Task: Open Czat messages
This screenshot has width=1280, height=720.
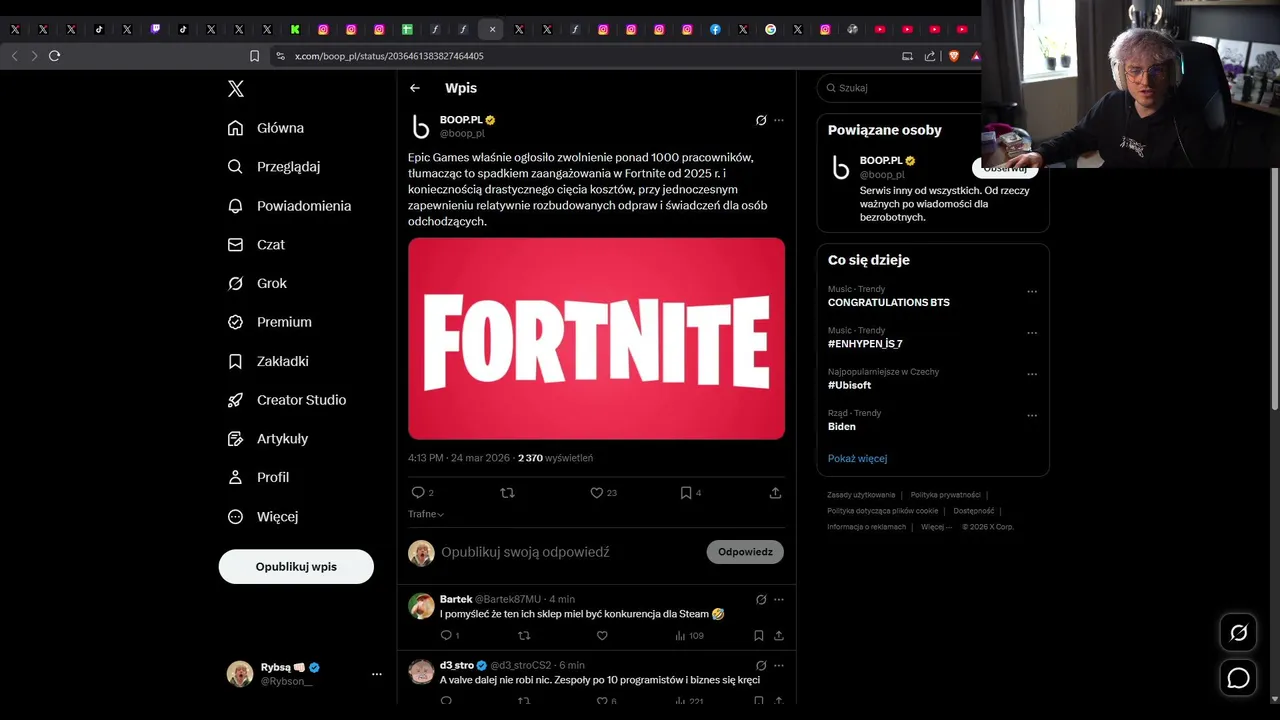Action: click(256, 245)
